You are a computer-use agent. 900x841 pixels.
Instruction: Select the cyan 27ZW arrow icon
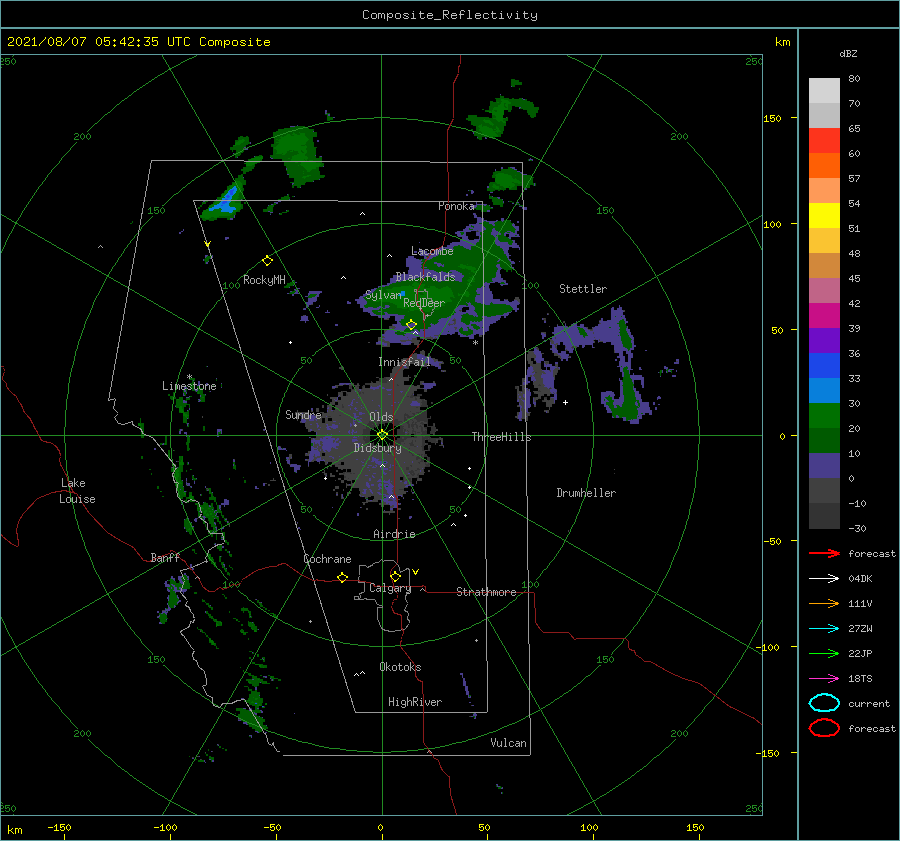pos(824,629)
